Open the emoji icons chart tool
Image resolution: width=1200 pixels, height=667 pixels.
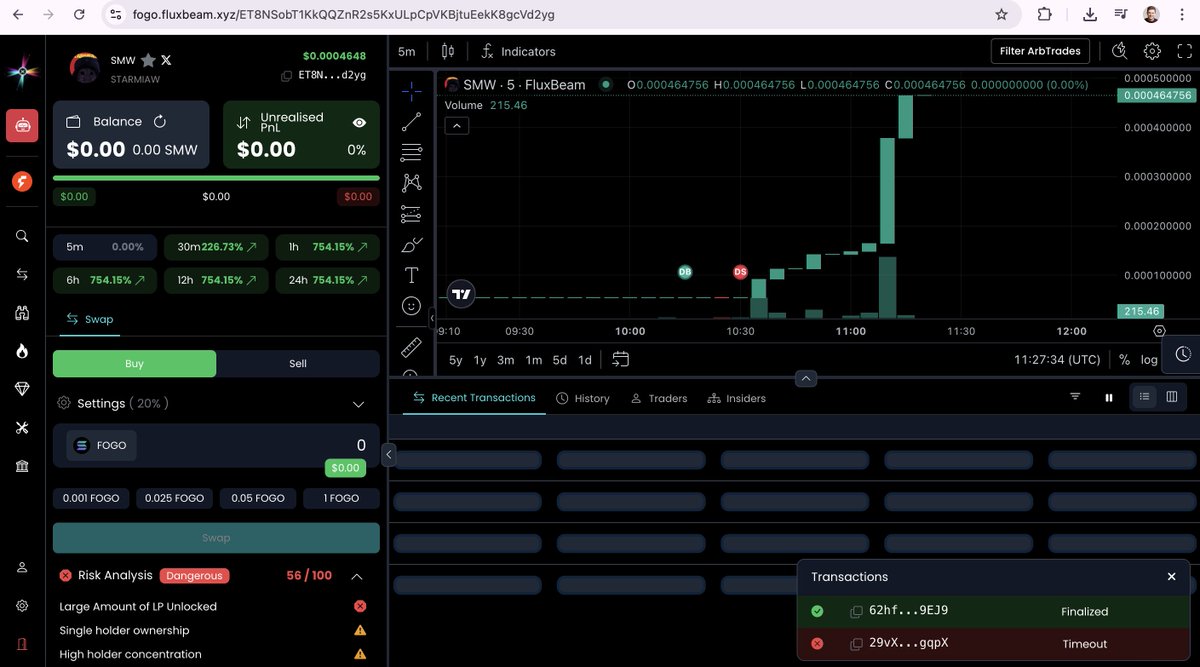coord(411,305)
